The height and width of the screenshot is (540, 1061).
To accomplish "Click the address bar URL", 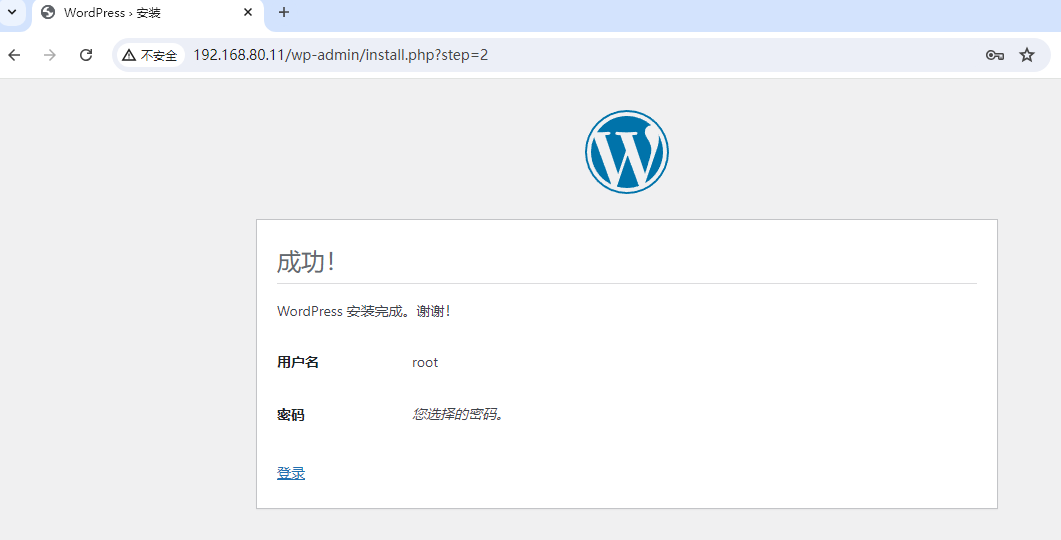I will [340, 55].
